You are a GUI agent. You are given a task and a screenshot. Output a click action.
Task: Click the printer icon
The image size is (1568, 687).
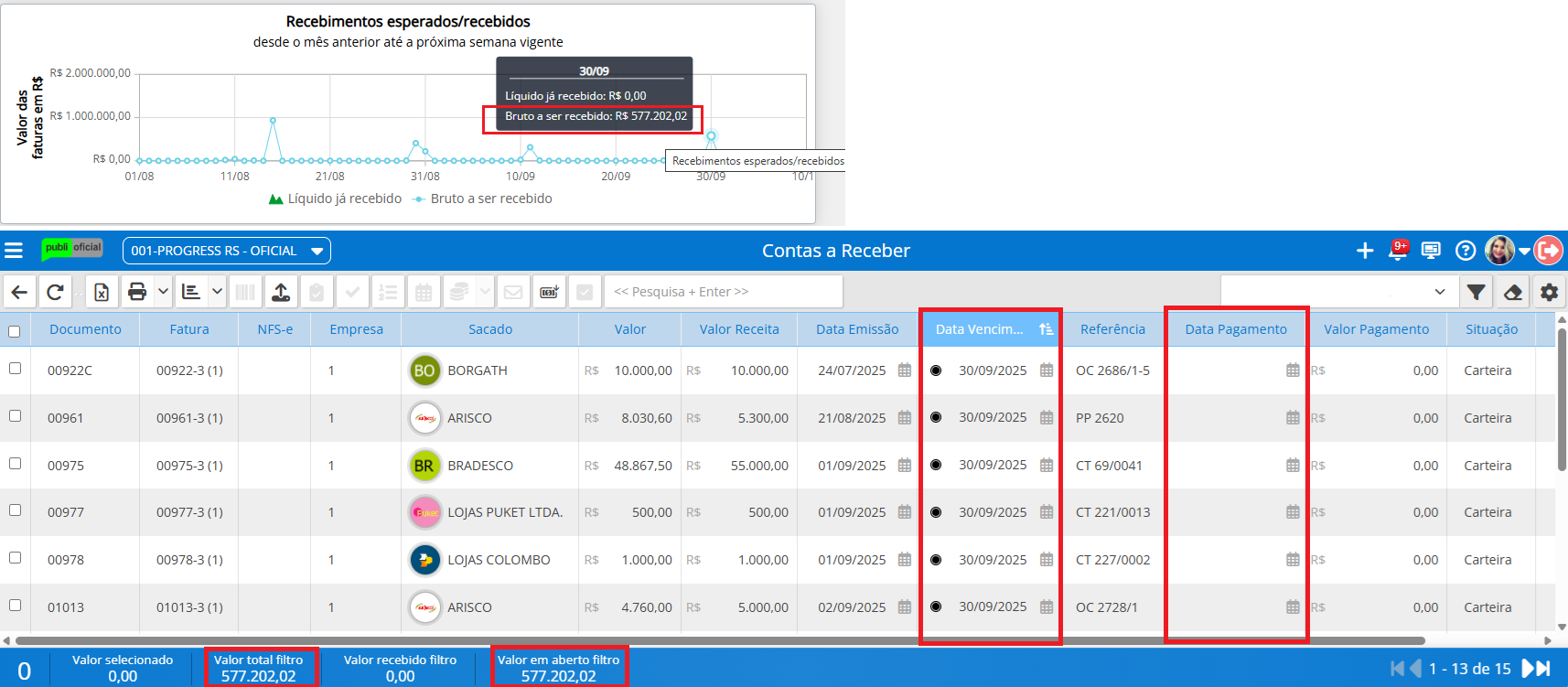[x=137, y=292]
